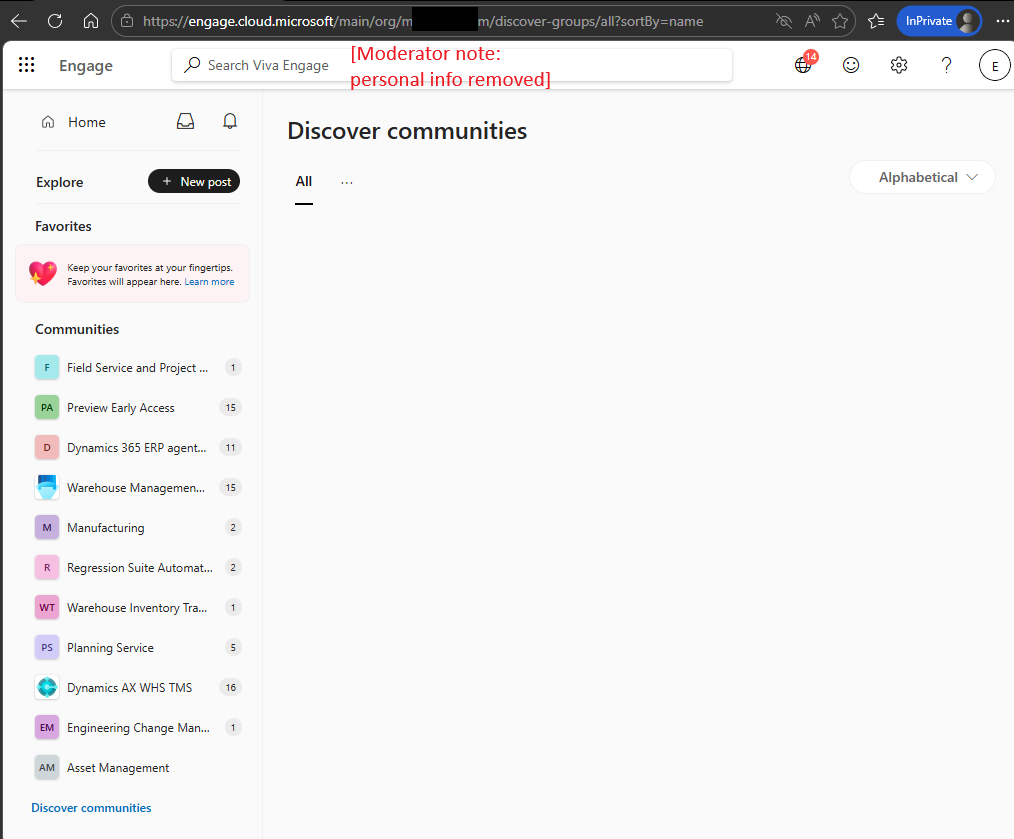Open the Help question mark icon
Screen dimensions: 1014x839
pyautogui.click(x=946, y=65)
